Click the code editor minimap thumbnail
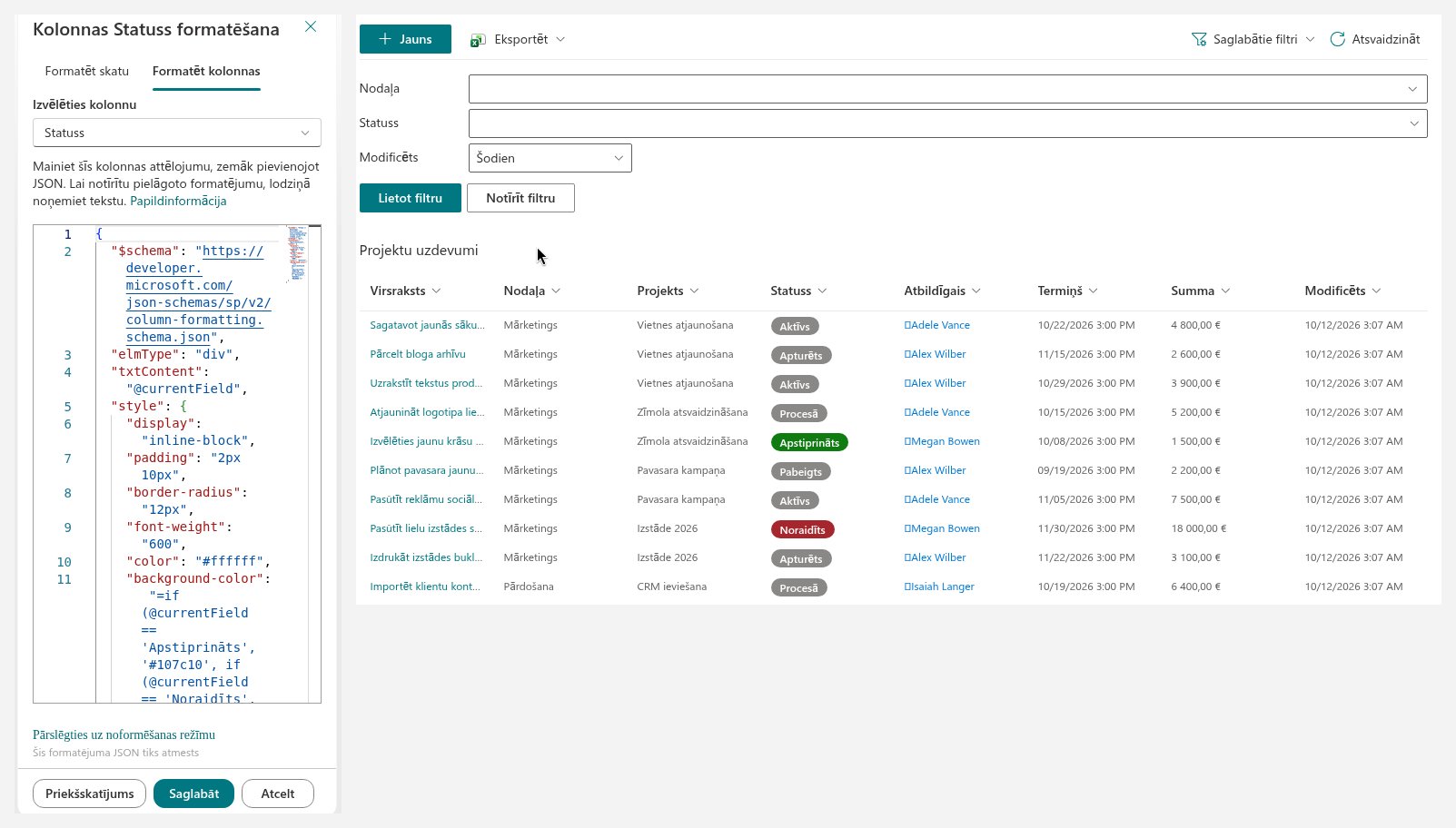Viewport: 1456px width, 828px height. pos(297,253)
